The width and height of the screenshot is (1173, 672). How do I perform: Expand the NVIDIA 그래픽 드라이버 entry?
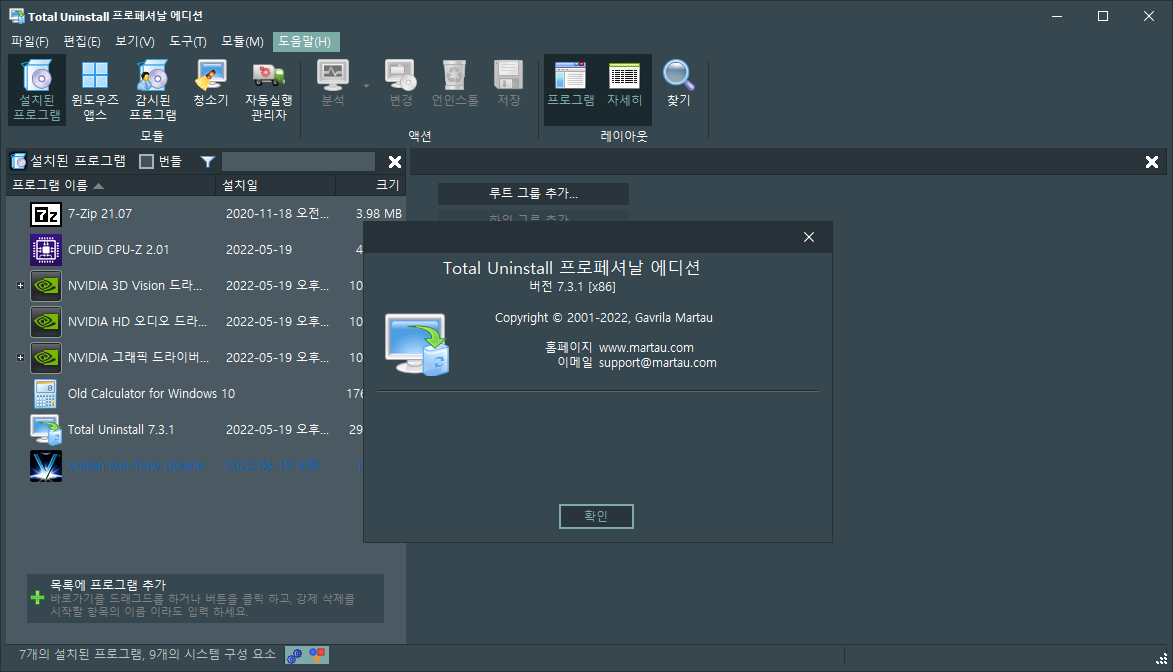click(x=20, y=358)
